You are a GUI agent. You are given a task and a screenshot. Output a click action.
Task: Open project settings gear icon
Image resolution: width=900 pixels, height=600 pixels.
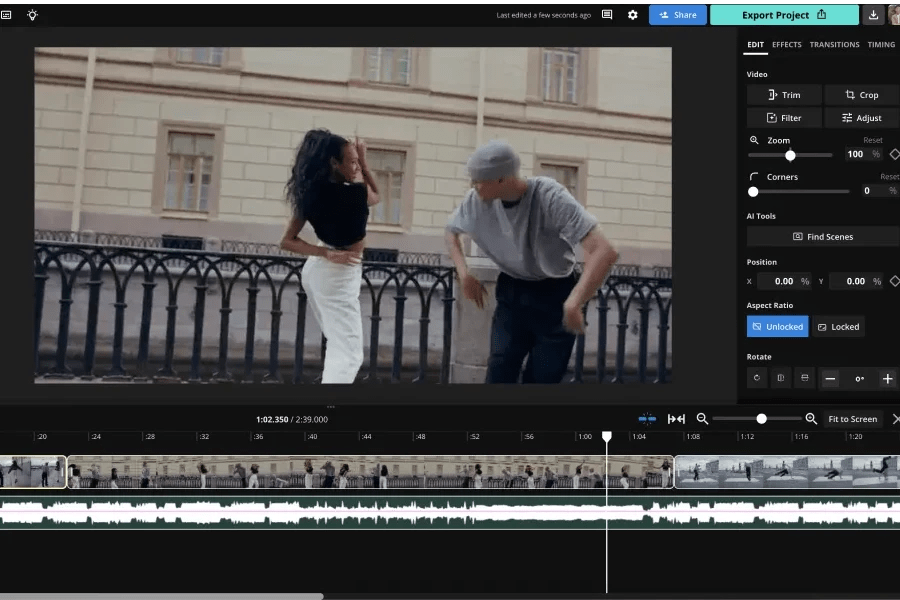click(632, 15)
